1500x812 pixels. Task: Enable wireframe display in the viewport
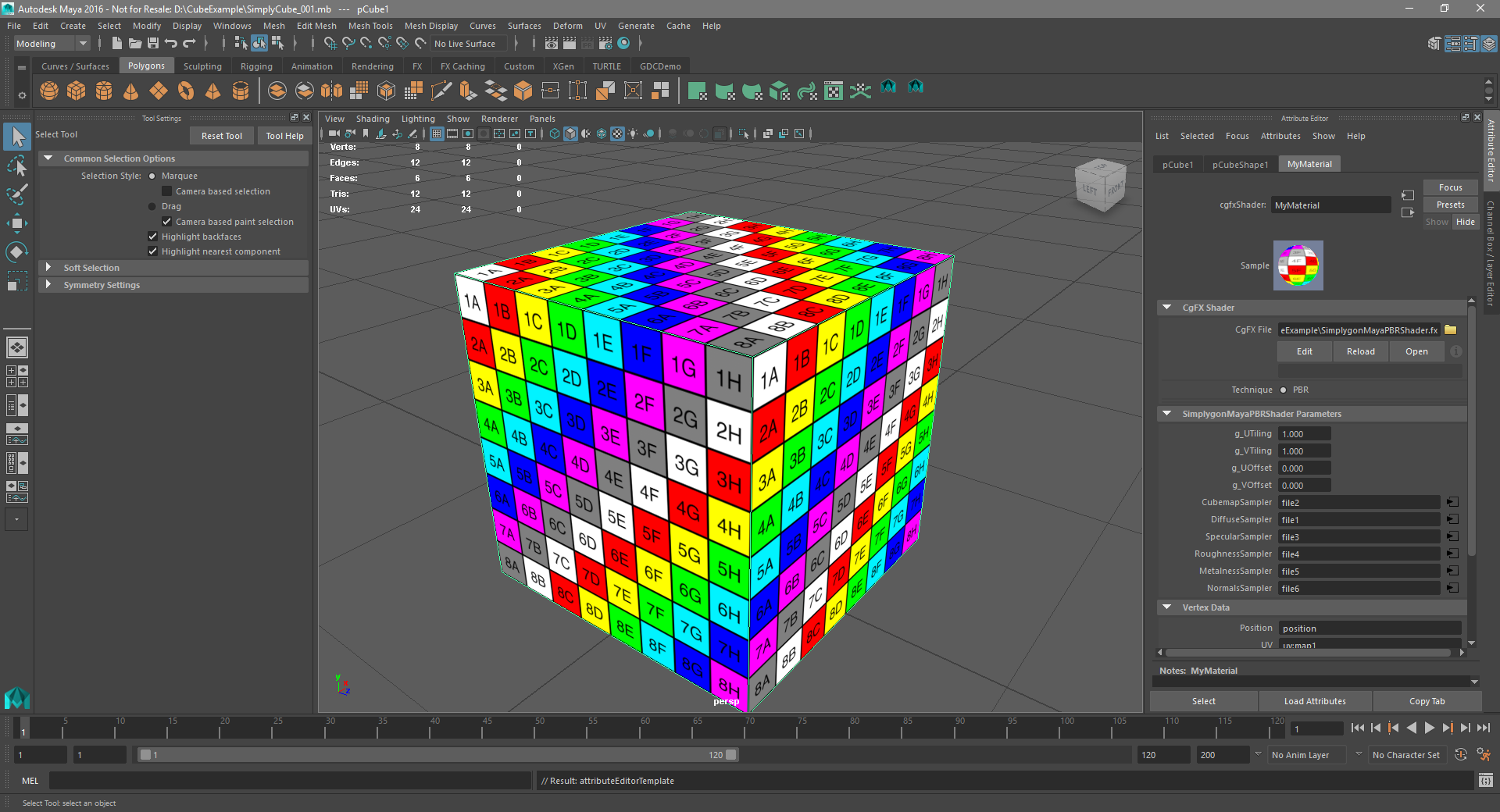[555, 134]
